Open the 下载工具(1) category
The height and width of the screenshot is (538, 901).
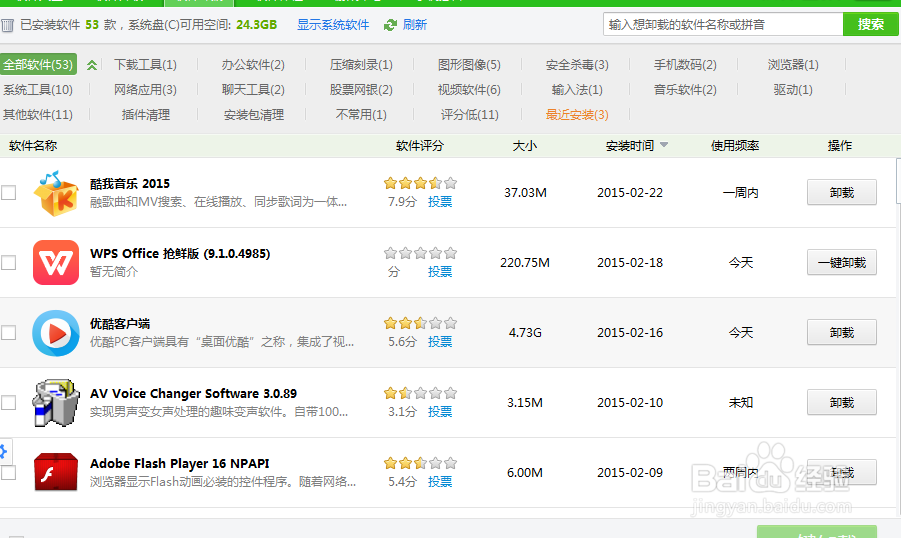tap(145, 64)
